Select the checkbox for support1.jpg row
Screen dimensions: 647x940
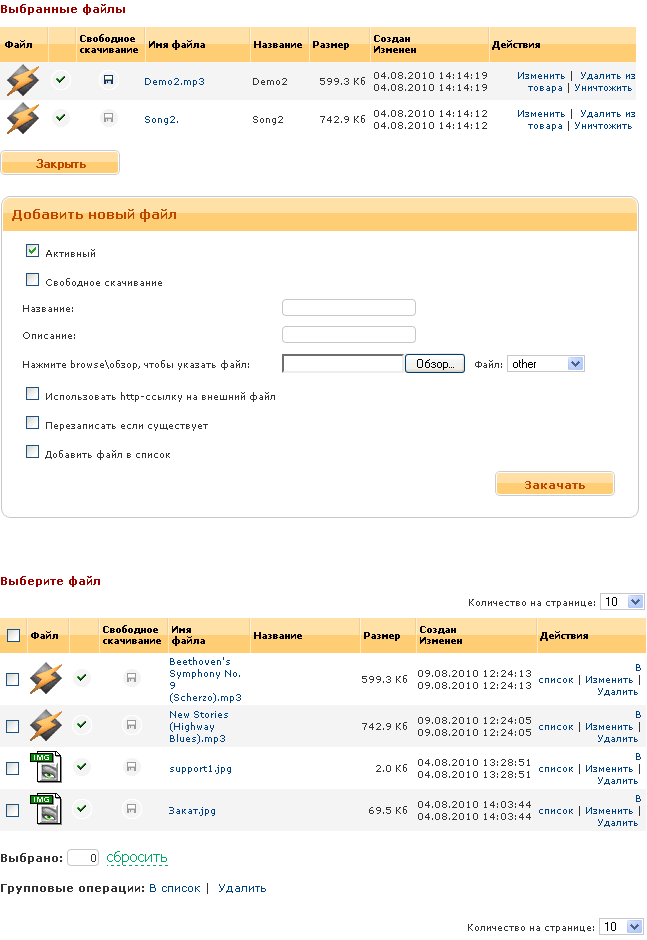(13, 768)
